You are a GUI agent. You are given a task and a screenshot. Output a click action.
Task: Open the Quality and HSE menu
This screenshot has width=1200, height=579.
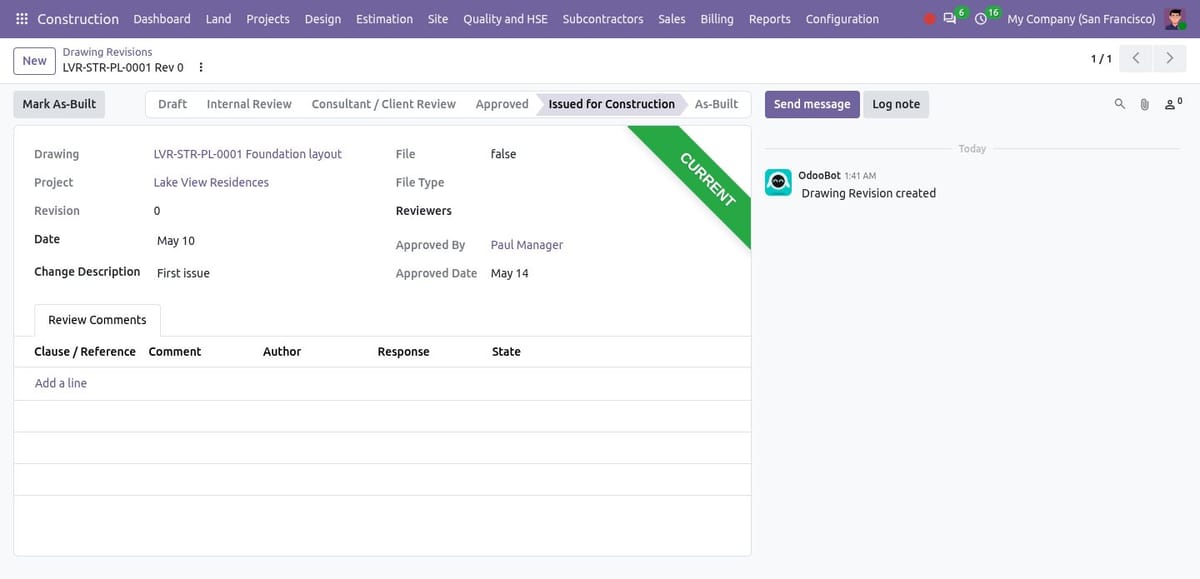505,19
